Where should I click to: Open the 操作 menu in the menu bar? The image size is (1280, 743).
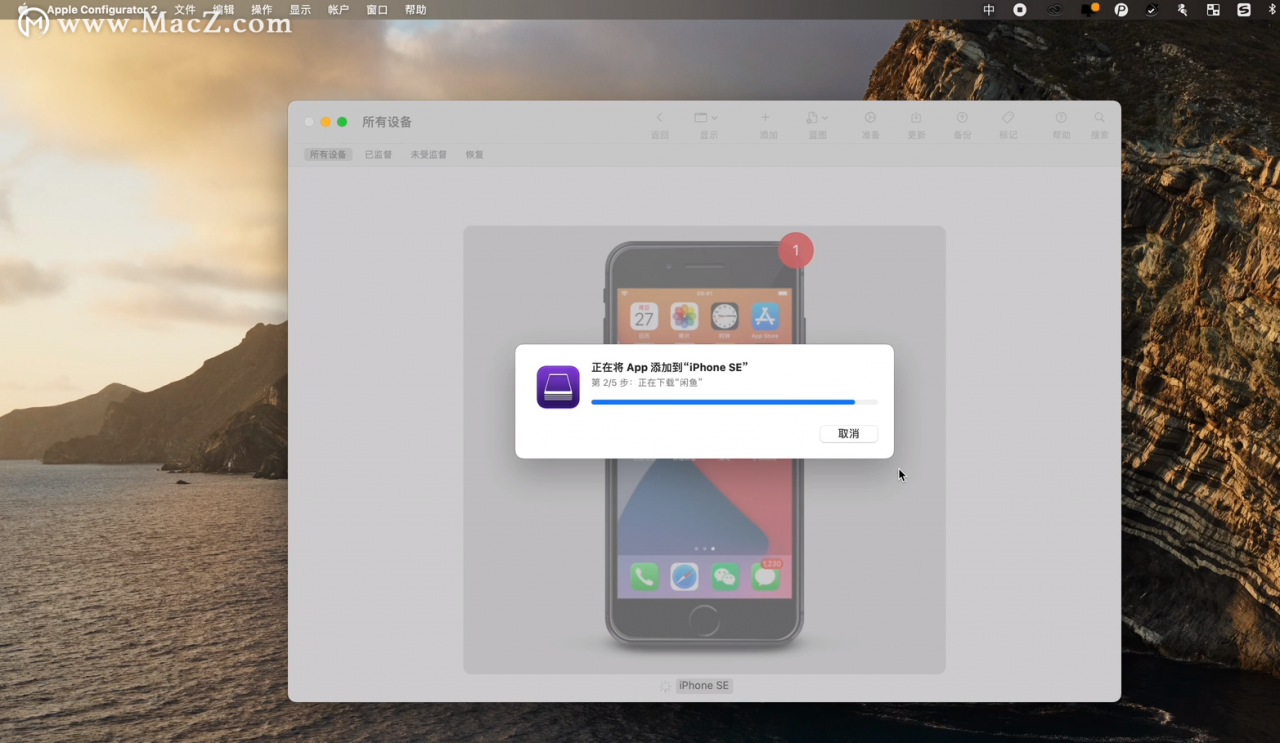(262, 9)
